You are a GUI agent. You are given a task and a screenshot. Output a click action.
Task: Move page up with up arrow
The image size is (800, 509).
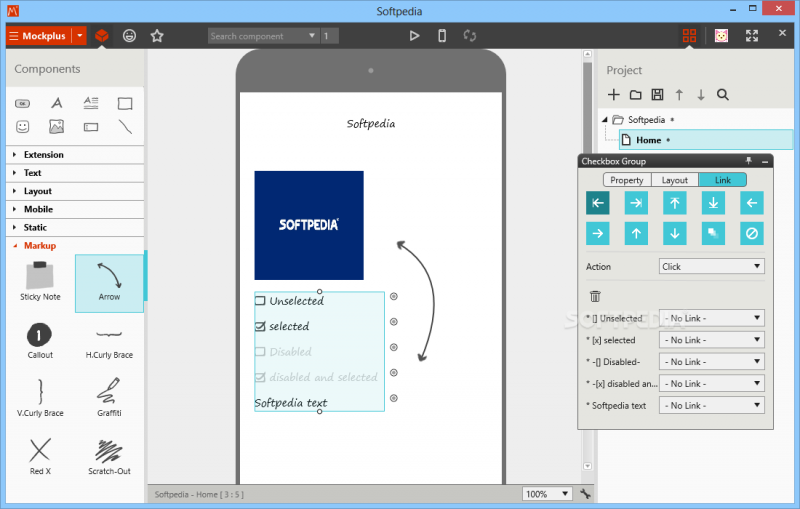coord(679,94)
